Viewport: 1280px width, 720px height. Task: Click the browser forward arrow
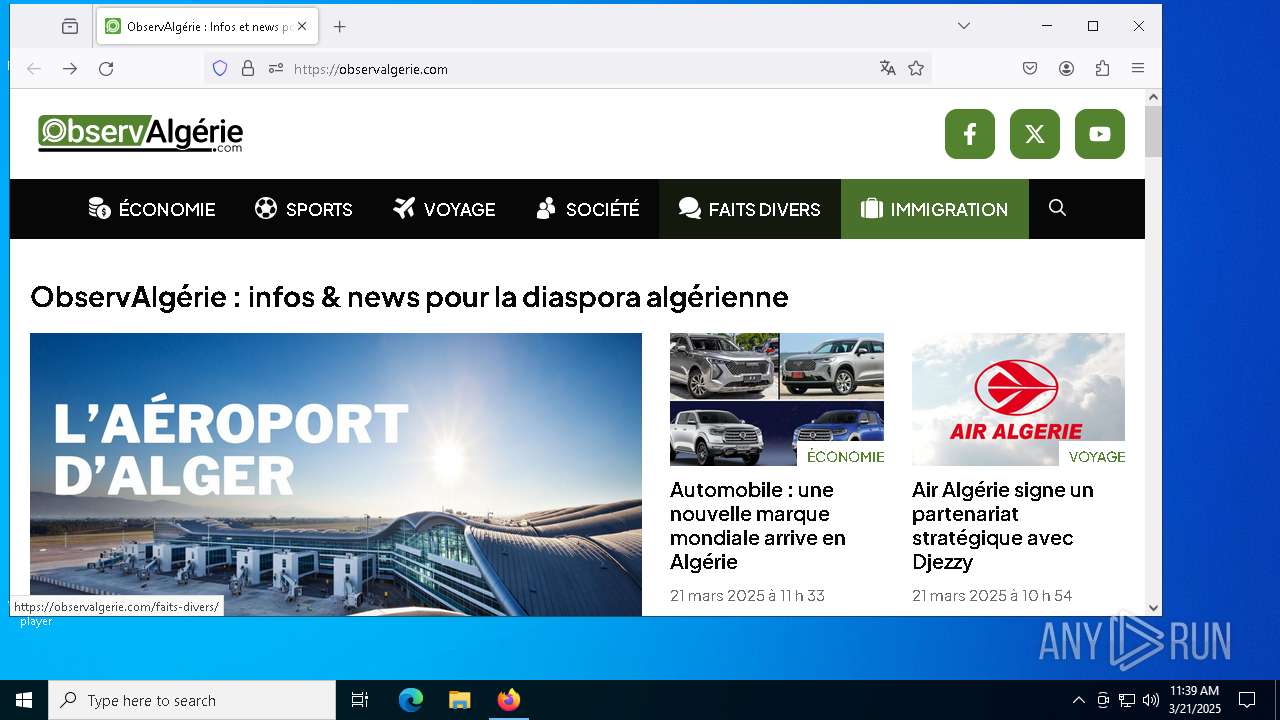coord(70,69)
